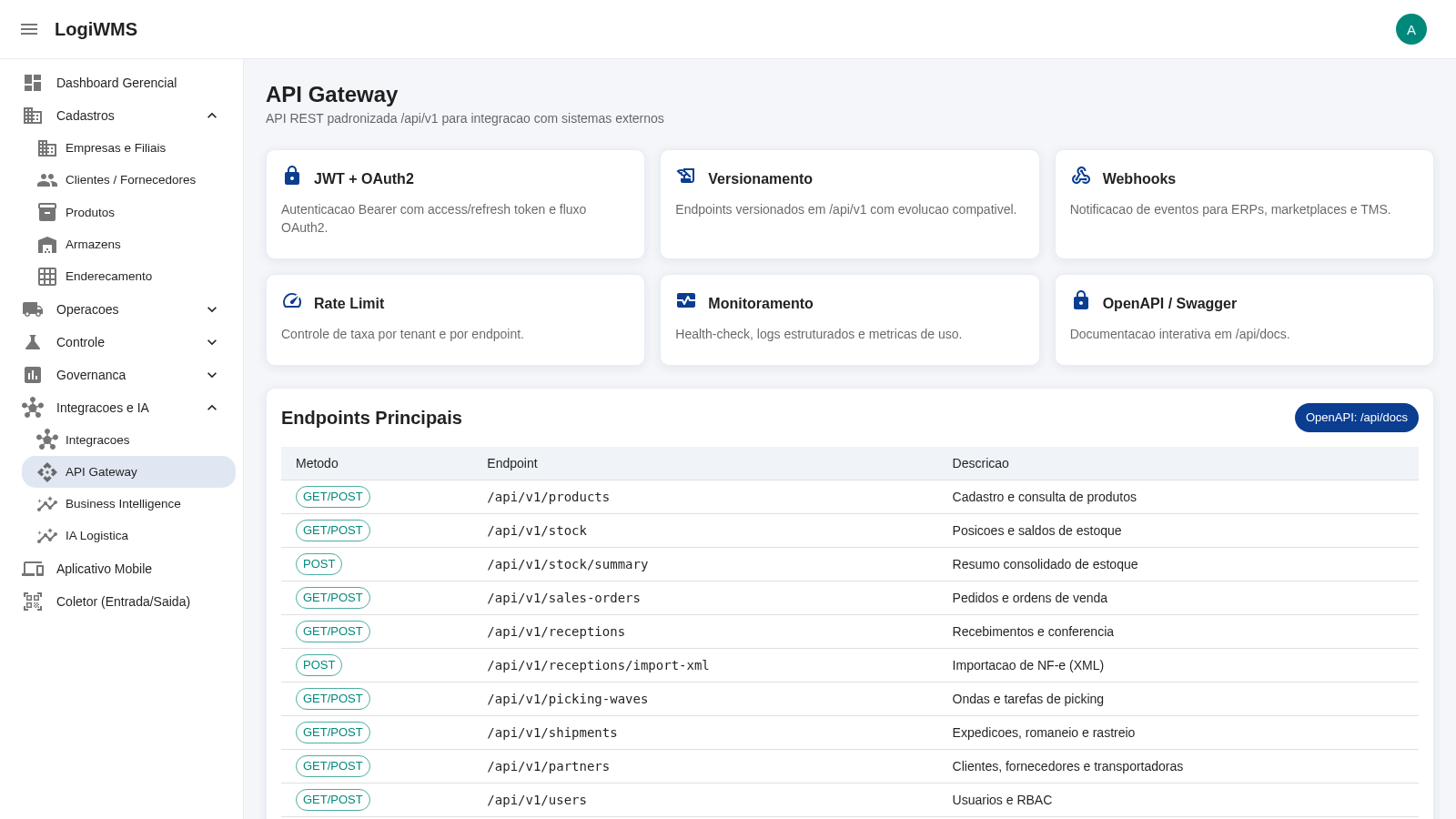
Task: Open the hamburger navigation menu
Action: (29, 29)
